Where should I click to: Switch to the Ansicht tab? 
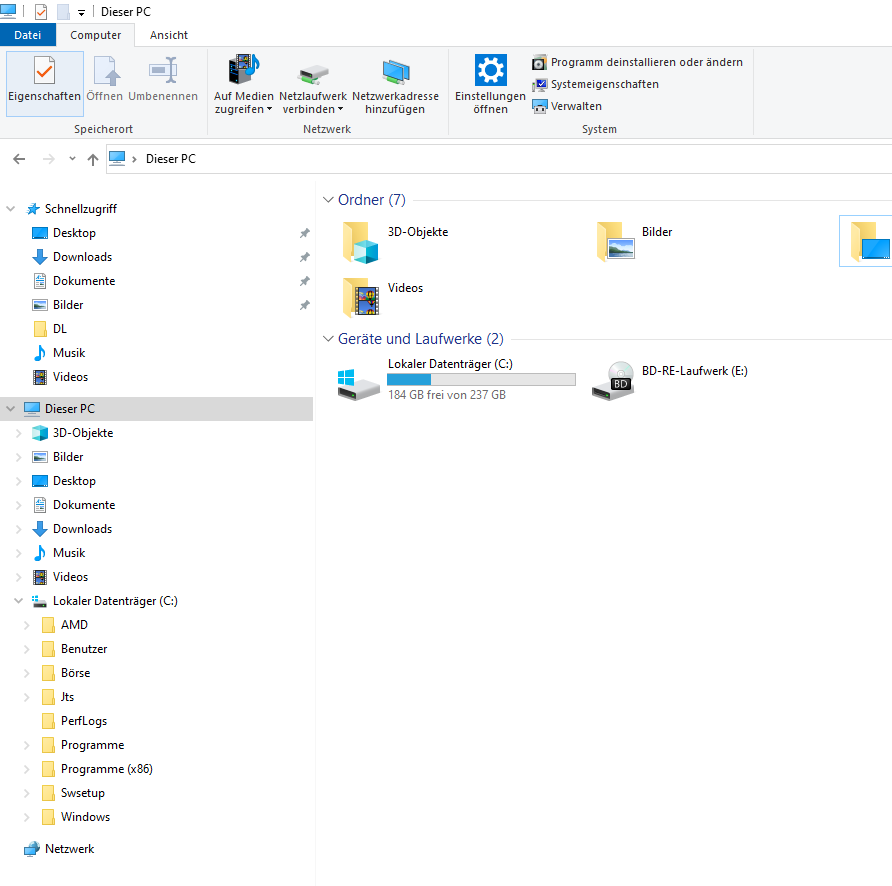pos(168,34)
